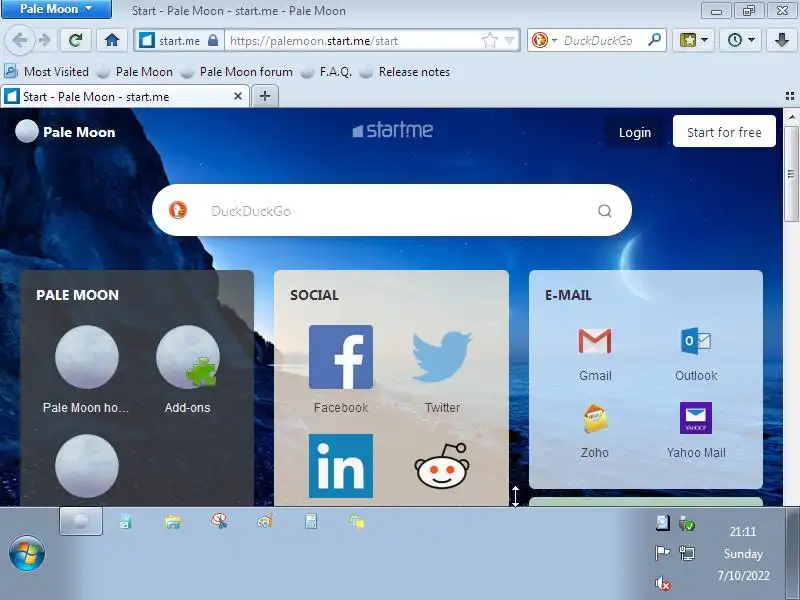Image resolution: width=800 pixels, height=600 pixels.
Task: Open the Add-ons moon puzzle tile
Action: click(x=188, y=357)
